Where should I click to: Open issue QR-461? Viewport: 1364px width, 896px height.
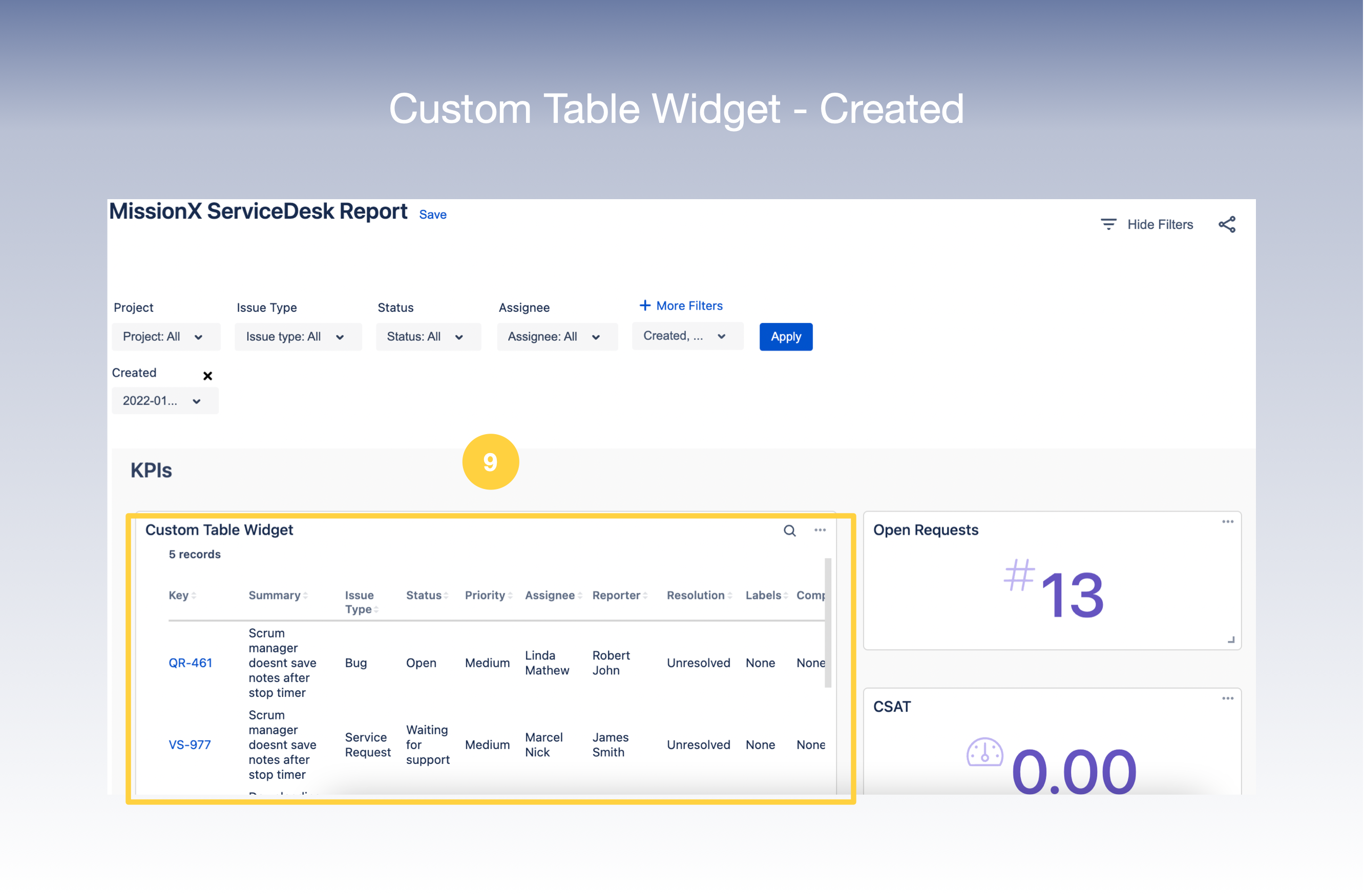click(x=190, y=662)
